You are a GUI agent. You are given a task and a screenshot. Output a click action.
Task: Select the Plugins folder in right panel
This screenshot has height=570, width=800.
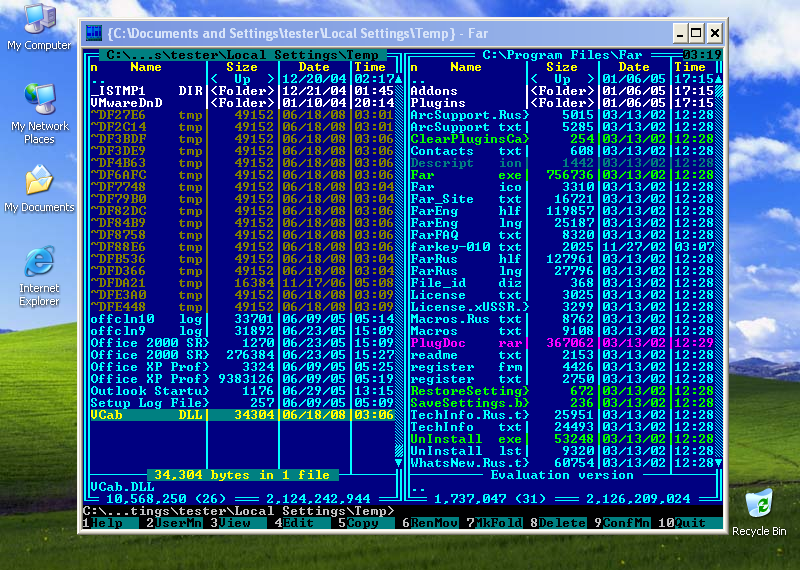click(562, 103)
